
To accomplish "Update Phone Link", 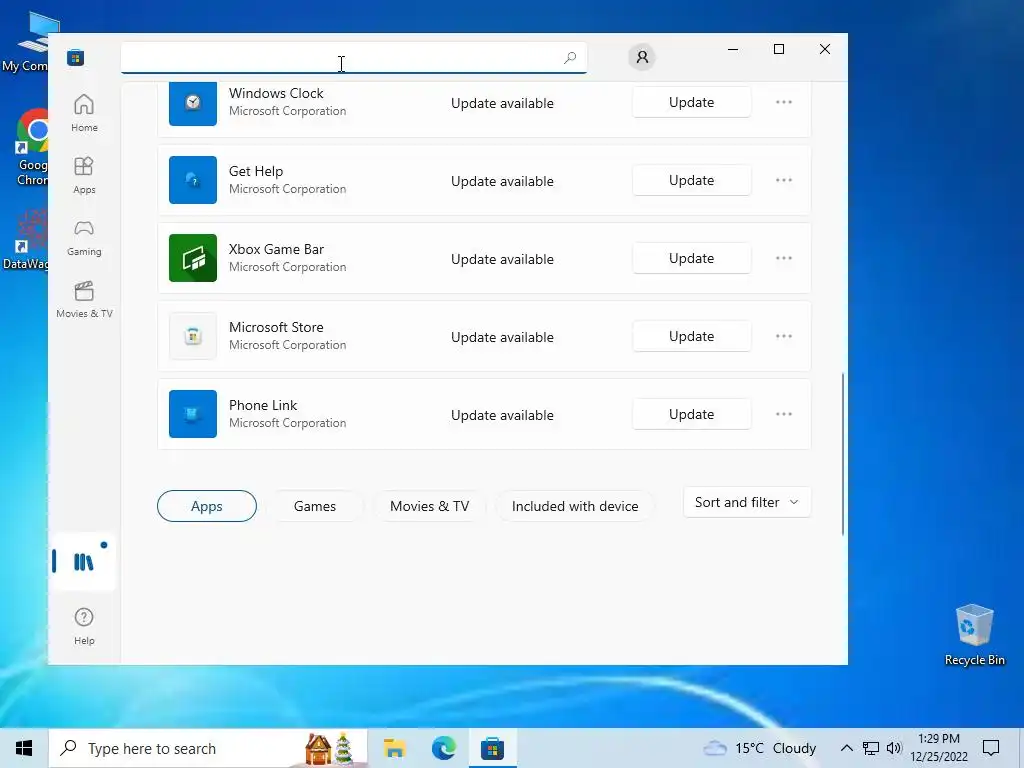I will coord(692,414).
